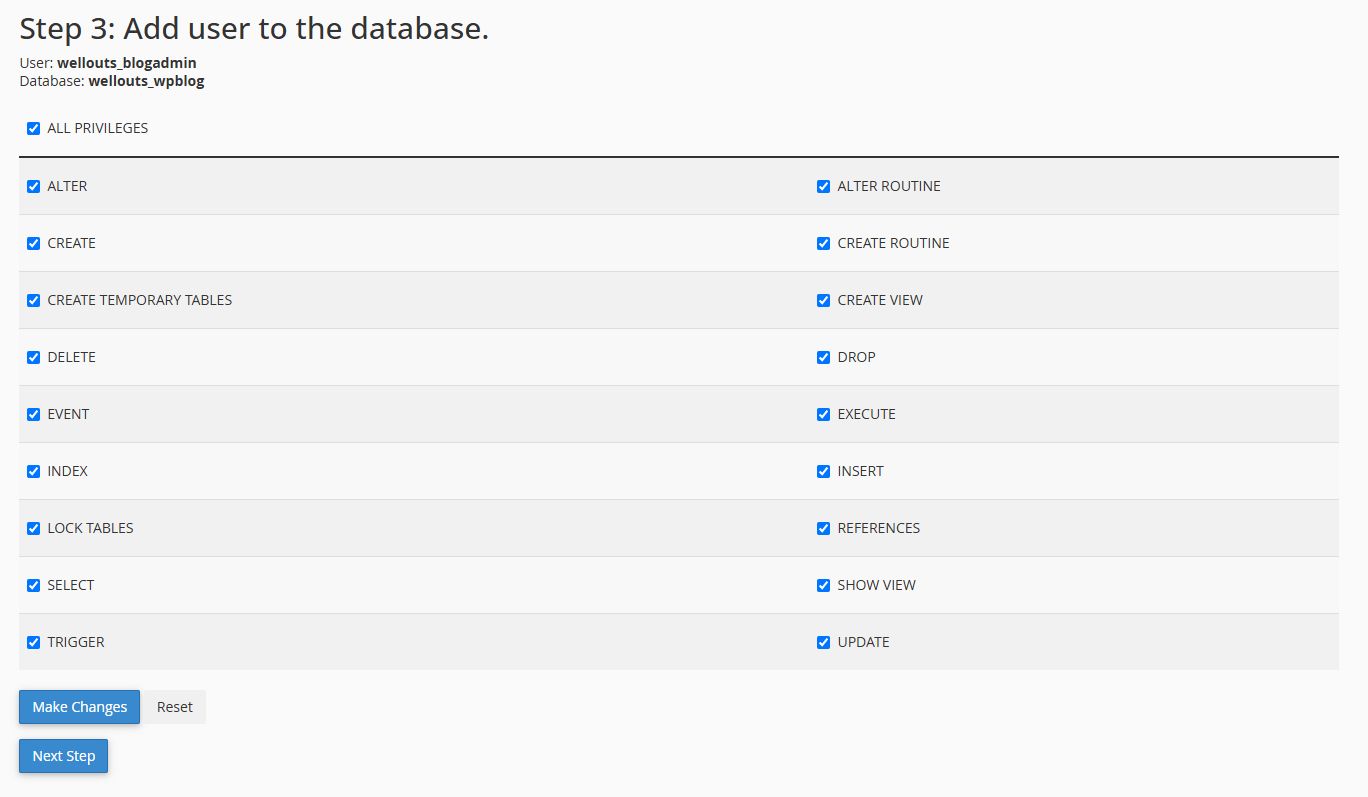Uncheck the ALL PRIVILEGES checkbox
This screenshot has width=1368, height=797.
(x=33, y=128)
